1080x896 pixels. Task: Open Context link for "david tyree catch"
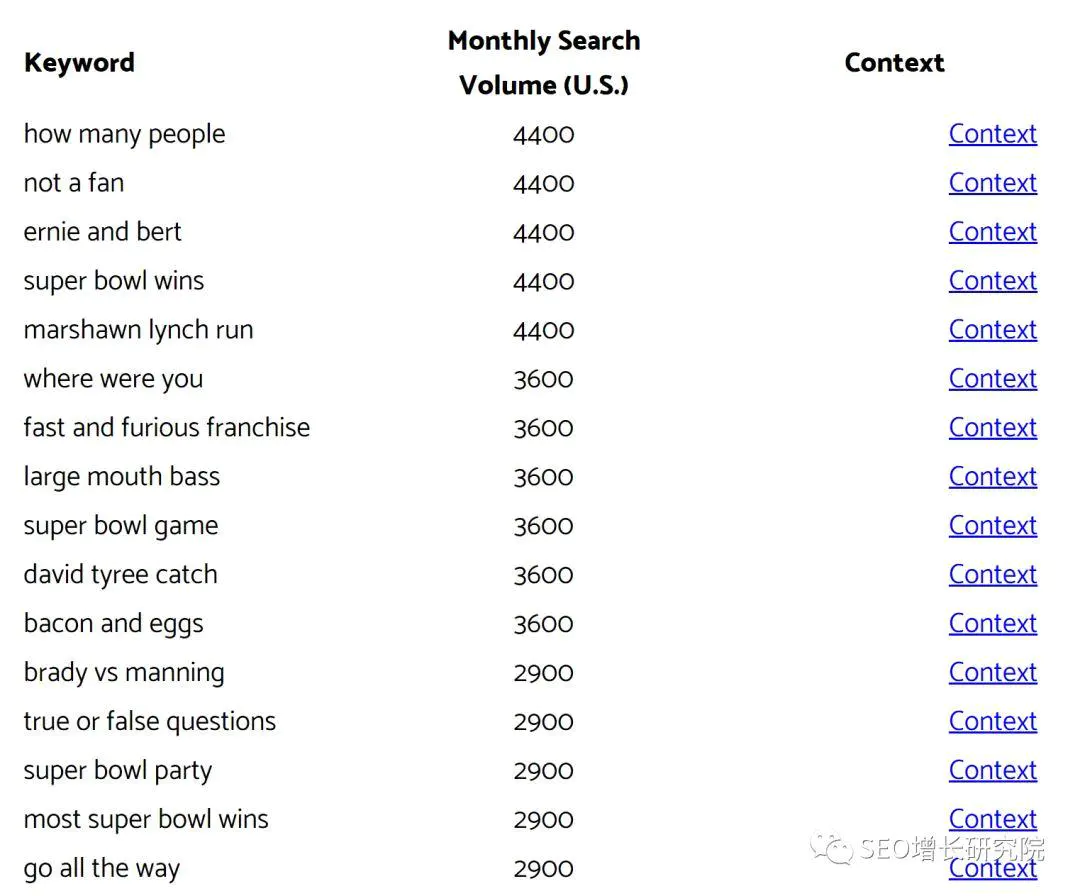point(993,574)
